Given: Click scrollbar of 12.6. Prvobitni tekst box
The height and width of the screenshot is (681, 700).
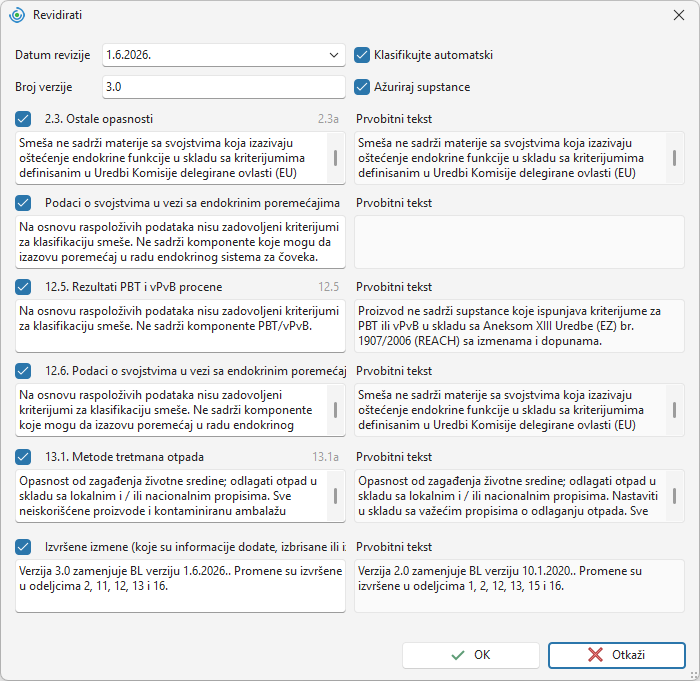Looking at the screenshot, I should [x=675, y=410].
